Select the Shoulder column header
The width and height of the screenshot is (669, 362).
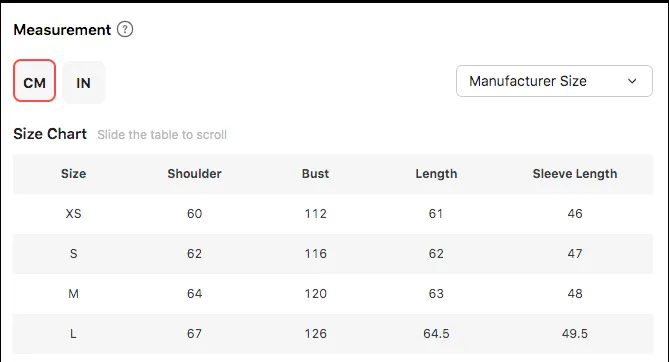194,174
